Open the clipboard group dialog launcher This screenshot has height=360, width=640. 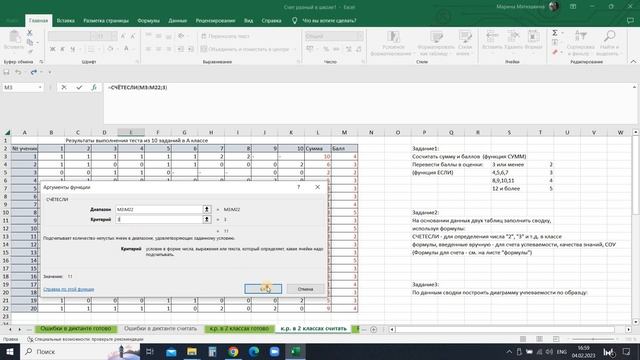(41, 62)
